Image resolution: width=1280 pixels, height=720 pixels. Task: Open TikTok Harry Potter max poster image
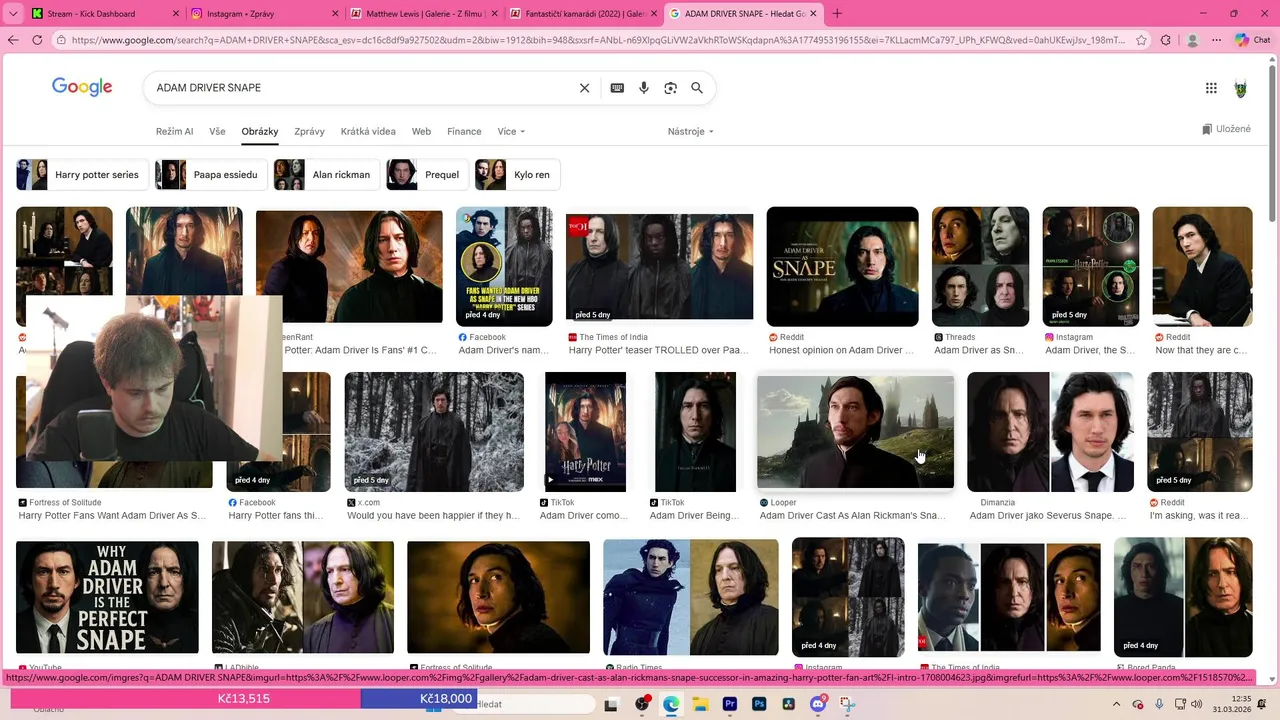tap(585, 432)
